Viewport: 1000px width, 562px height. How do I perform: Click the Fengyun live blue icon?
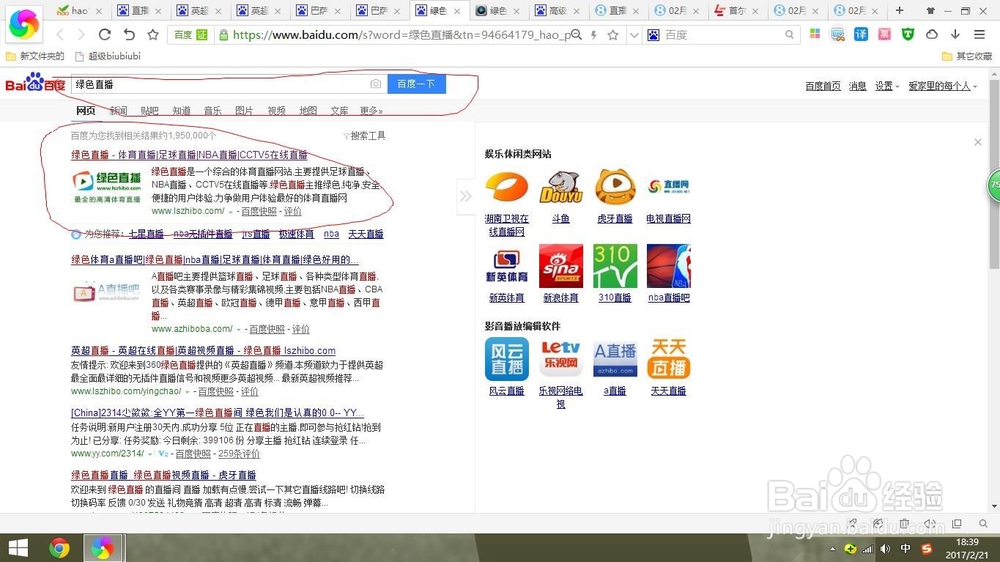pyautogui.click(x=506, y=359)
